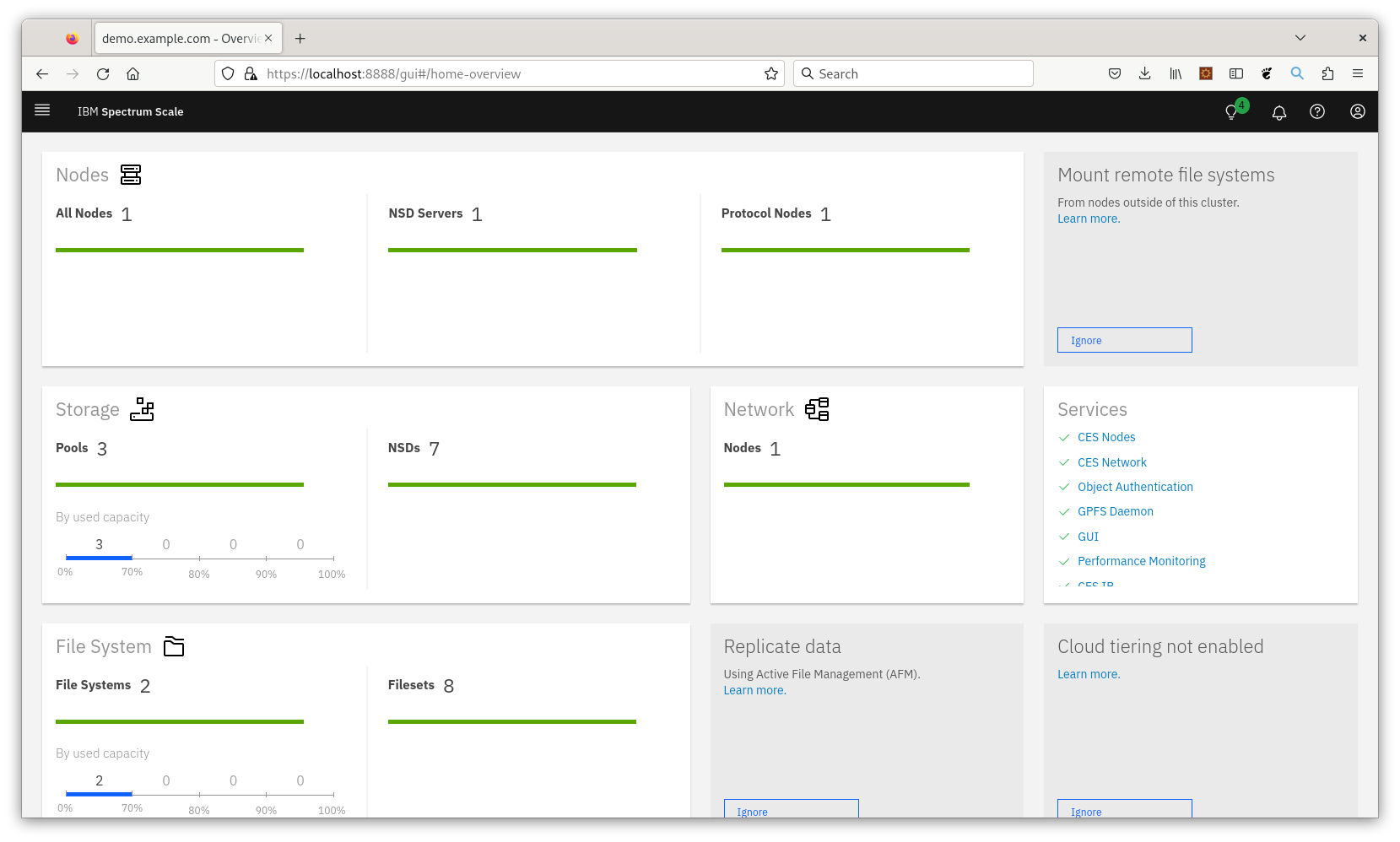Open the notifications bell

click(x=1279, y=112)
